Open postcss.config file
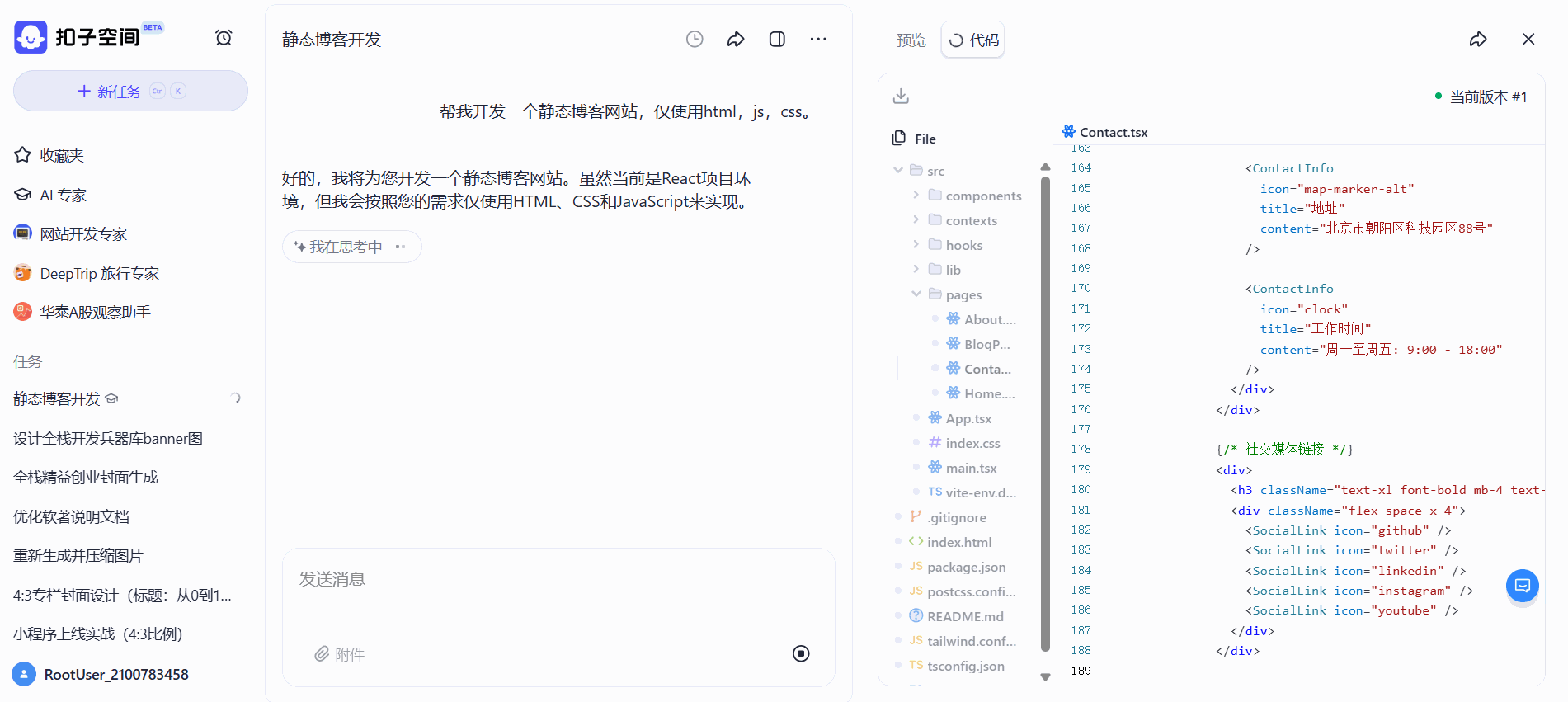This screenshot has height=702, width=1568. click(x=963, y=591)
